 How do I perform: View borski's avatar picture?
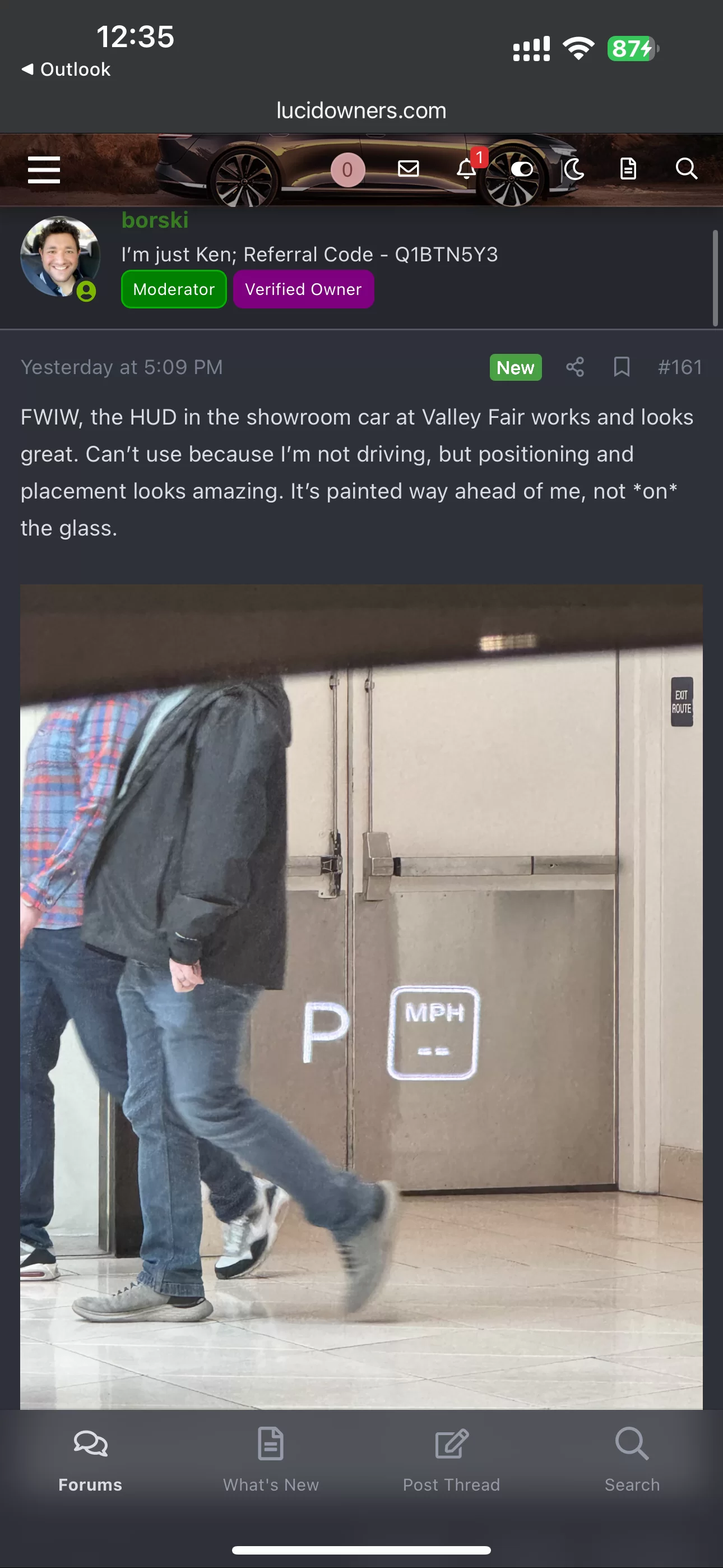59,256
